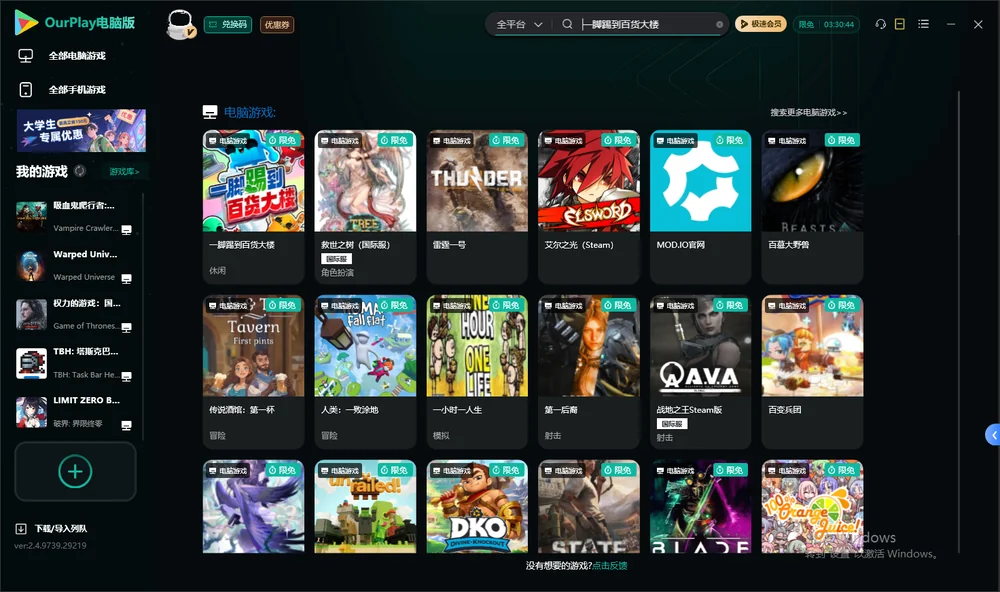1000x592 pixels.
Task: Click the search magnifier icon
Action: click(x=567, y=24)
